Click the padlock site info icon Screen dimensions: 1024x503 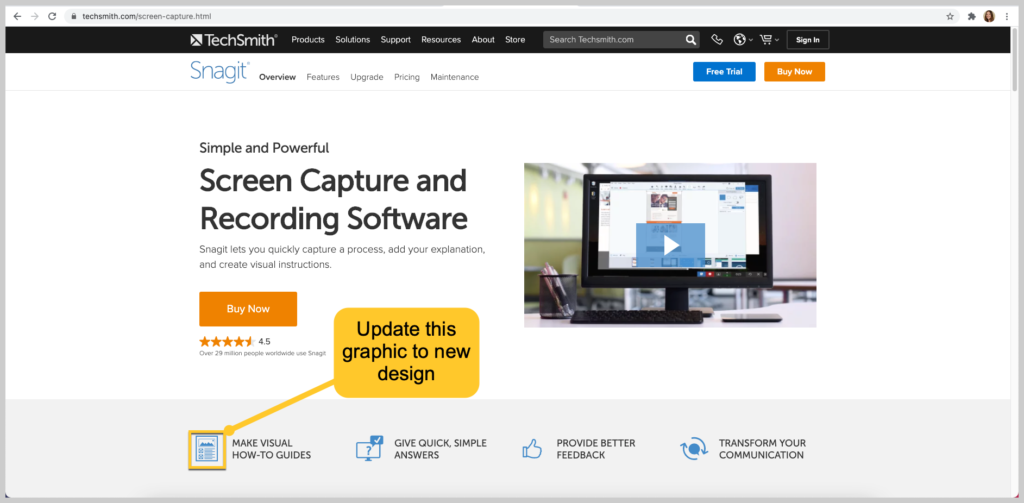74,16
